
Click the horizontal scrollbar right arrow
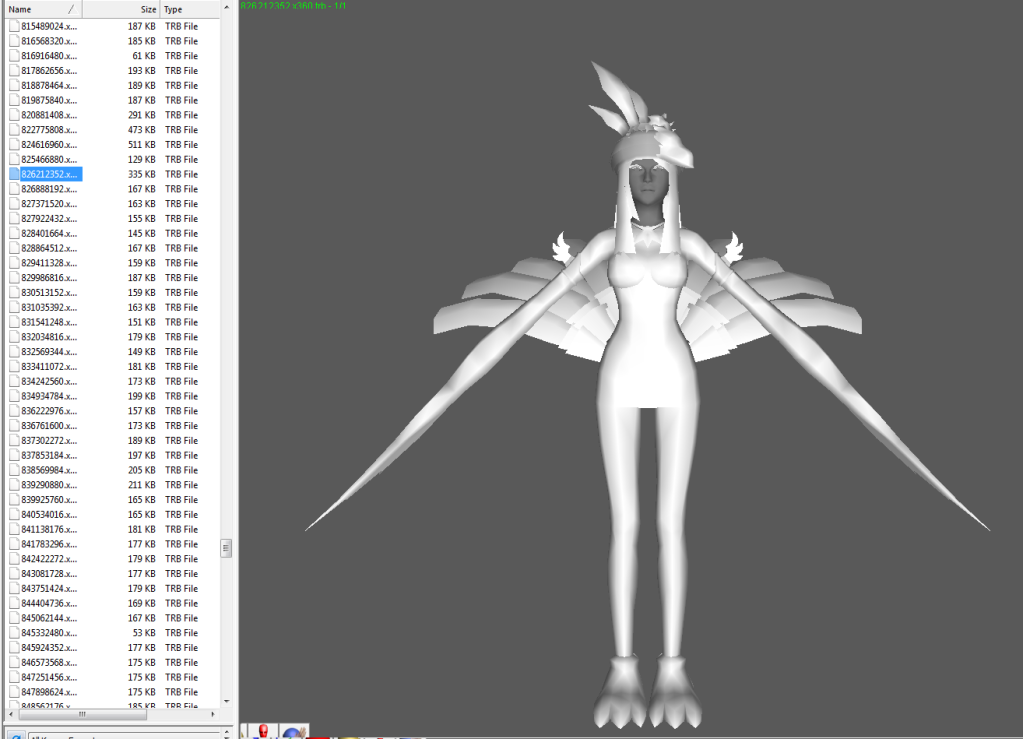[213, 714]
